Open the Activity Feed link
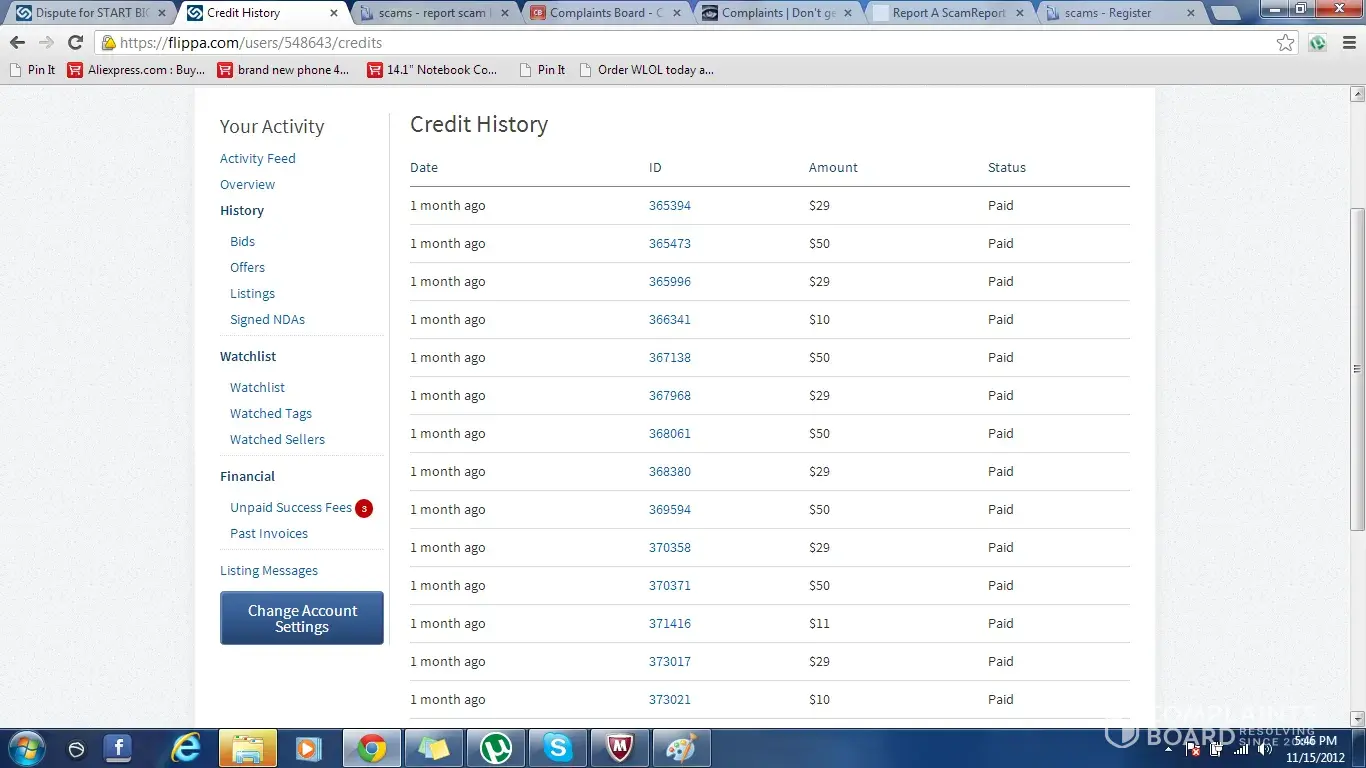 (x=258, y=159)
